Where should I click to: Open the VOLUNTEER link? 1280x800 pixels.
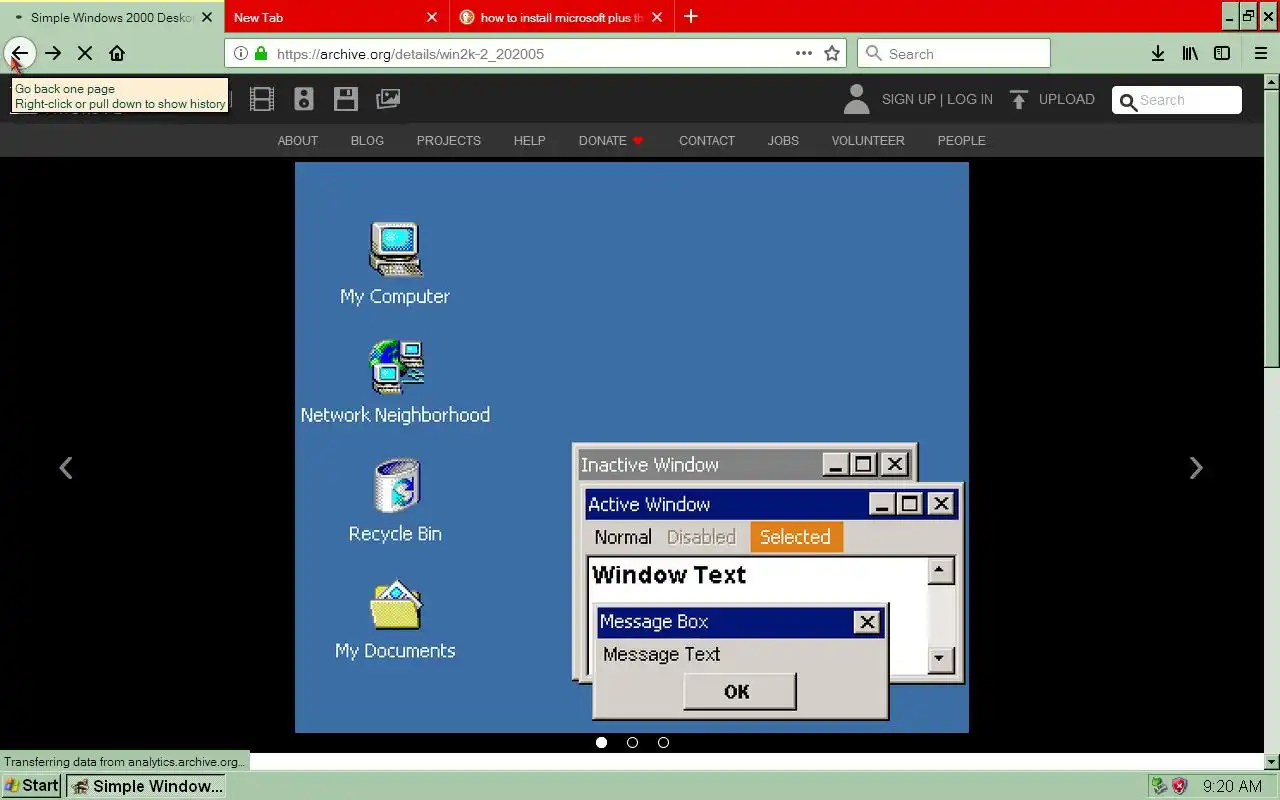(x=868, y=141)
